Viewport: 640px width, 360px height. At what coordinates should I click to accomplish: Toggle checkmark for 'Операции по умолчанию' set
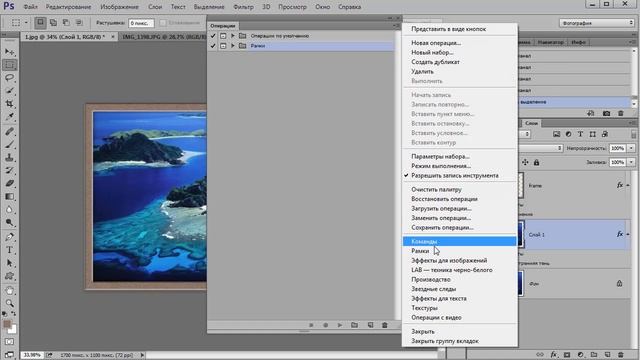click(213, 36)
